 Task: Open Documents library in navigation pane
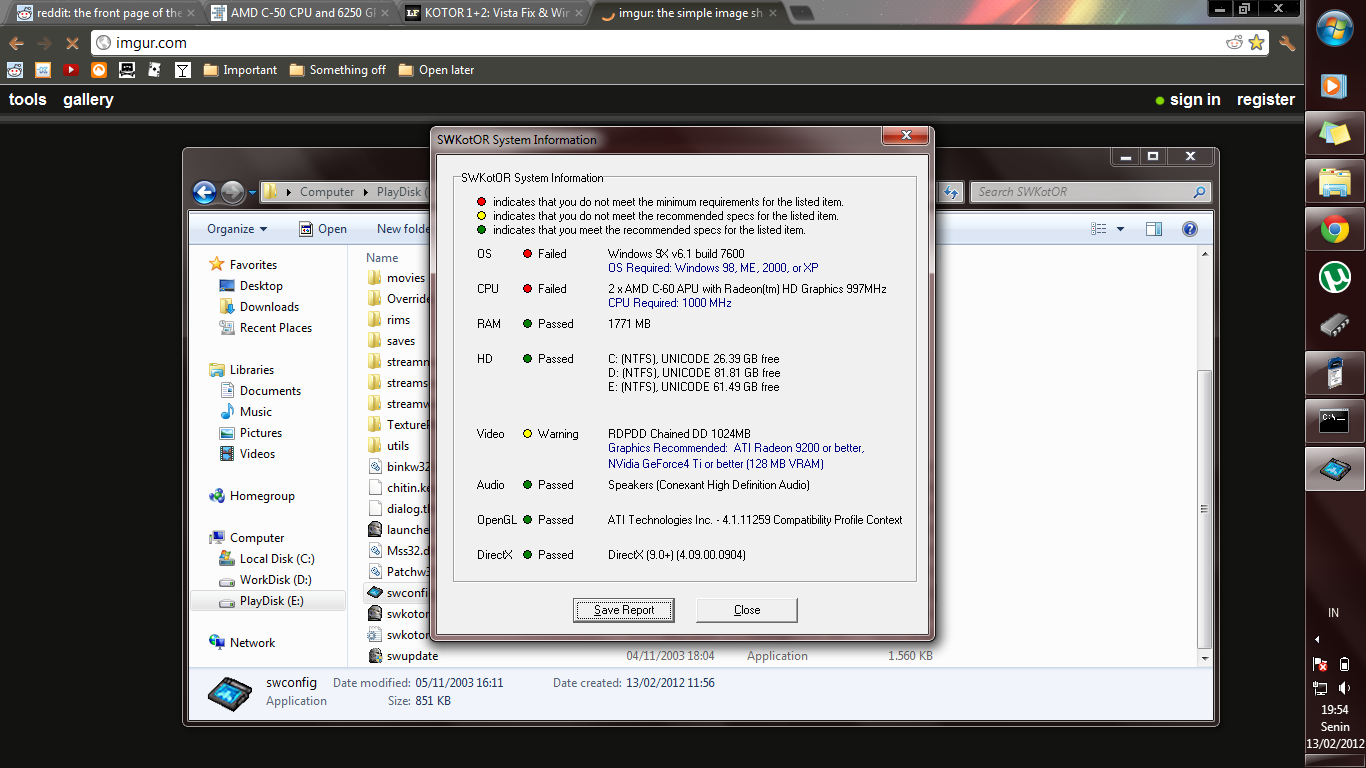tap(260, 391)
